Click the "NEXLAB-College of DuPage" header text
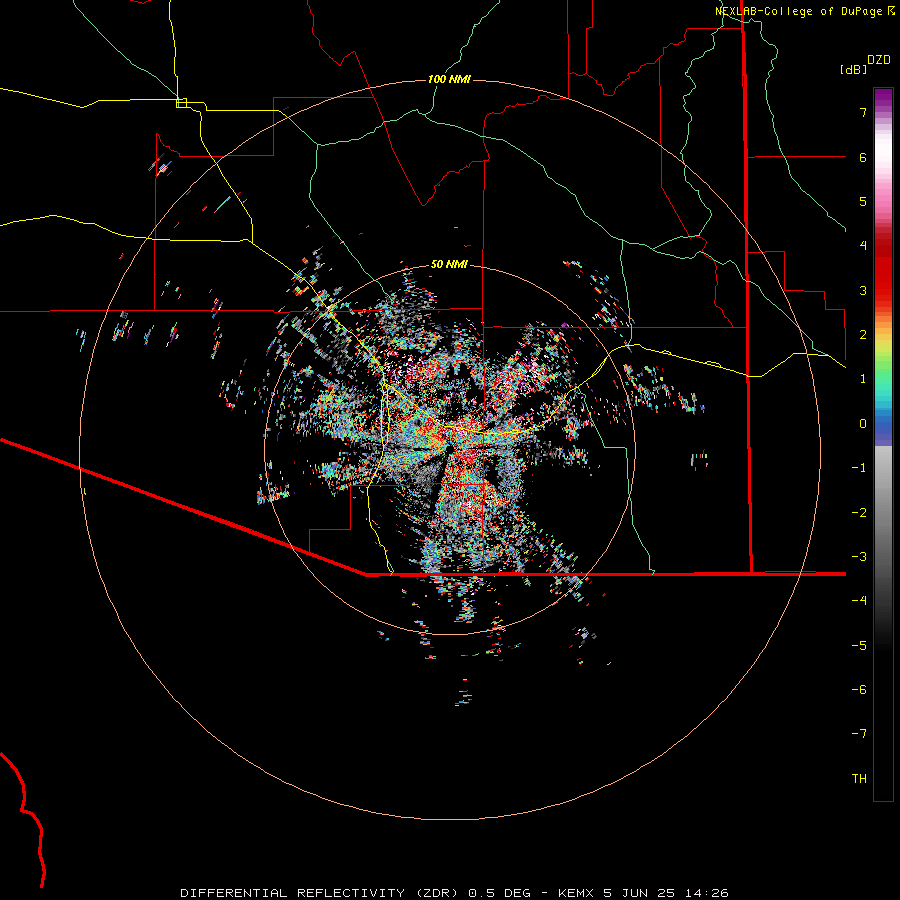 coord(800,11)
